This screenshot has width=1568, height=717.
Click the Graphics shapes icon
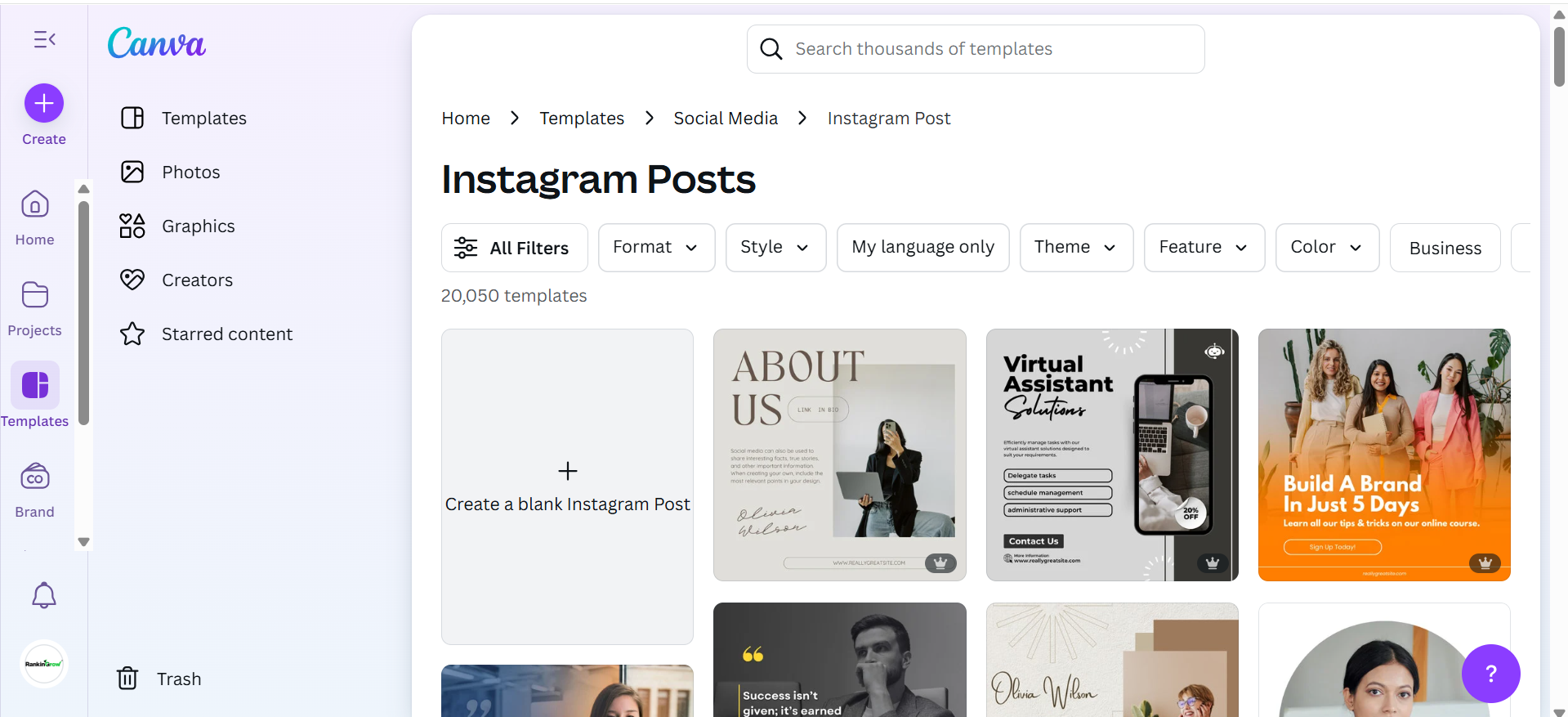(x=132, y=226)
